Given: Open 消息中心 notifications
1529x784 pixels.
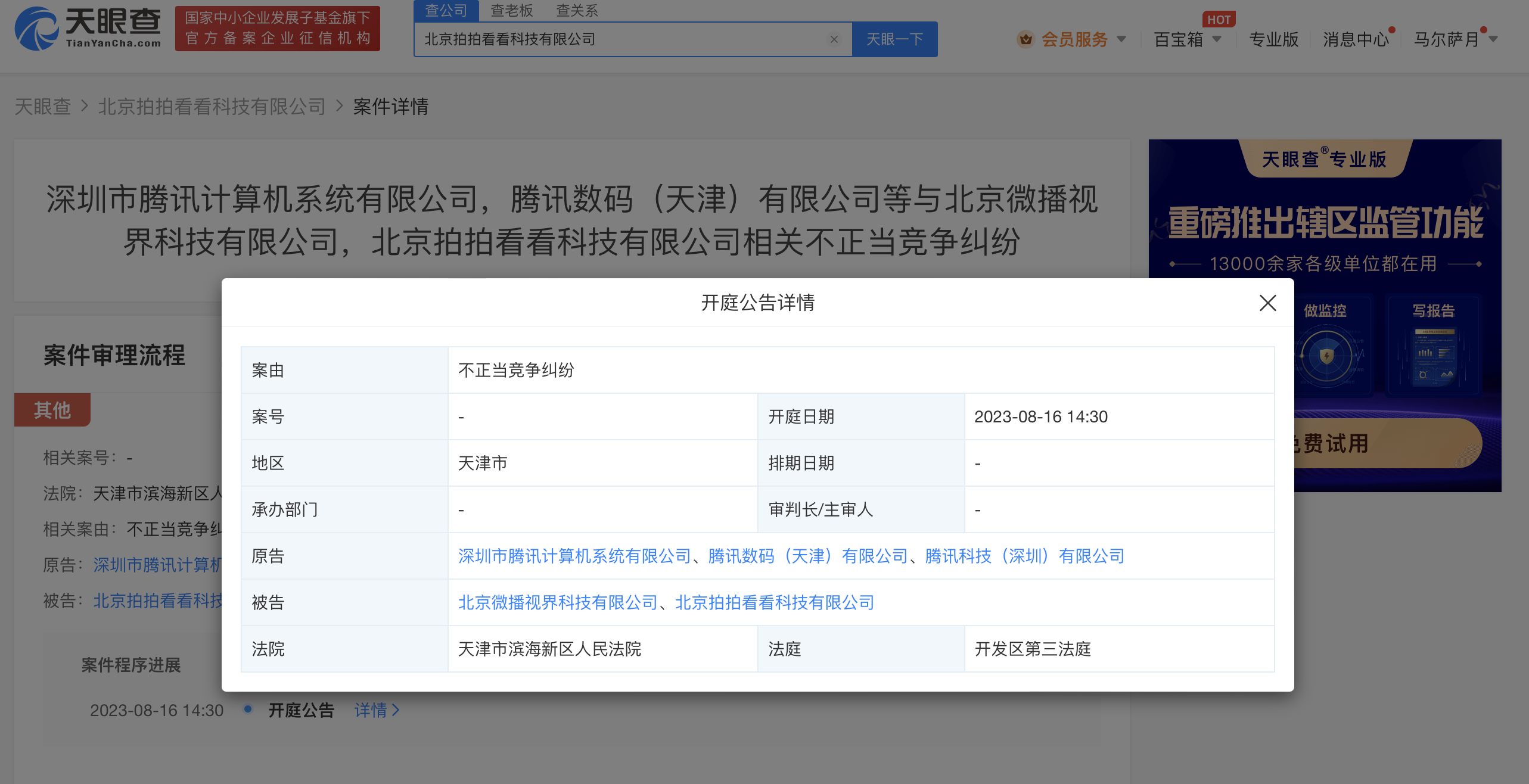Looking at the screenshot, I should coord(1356,39).
